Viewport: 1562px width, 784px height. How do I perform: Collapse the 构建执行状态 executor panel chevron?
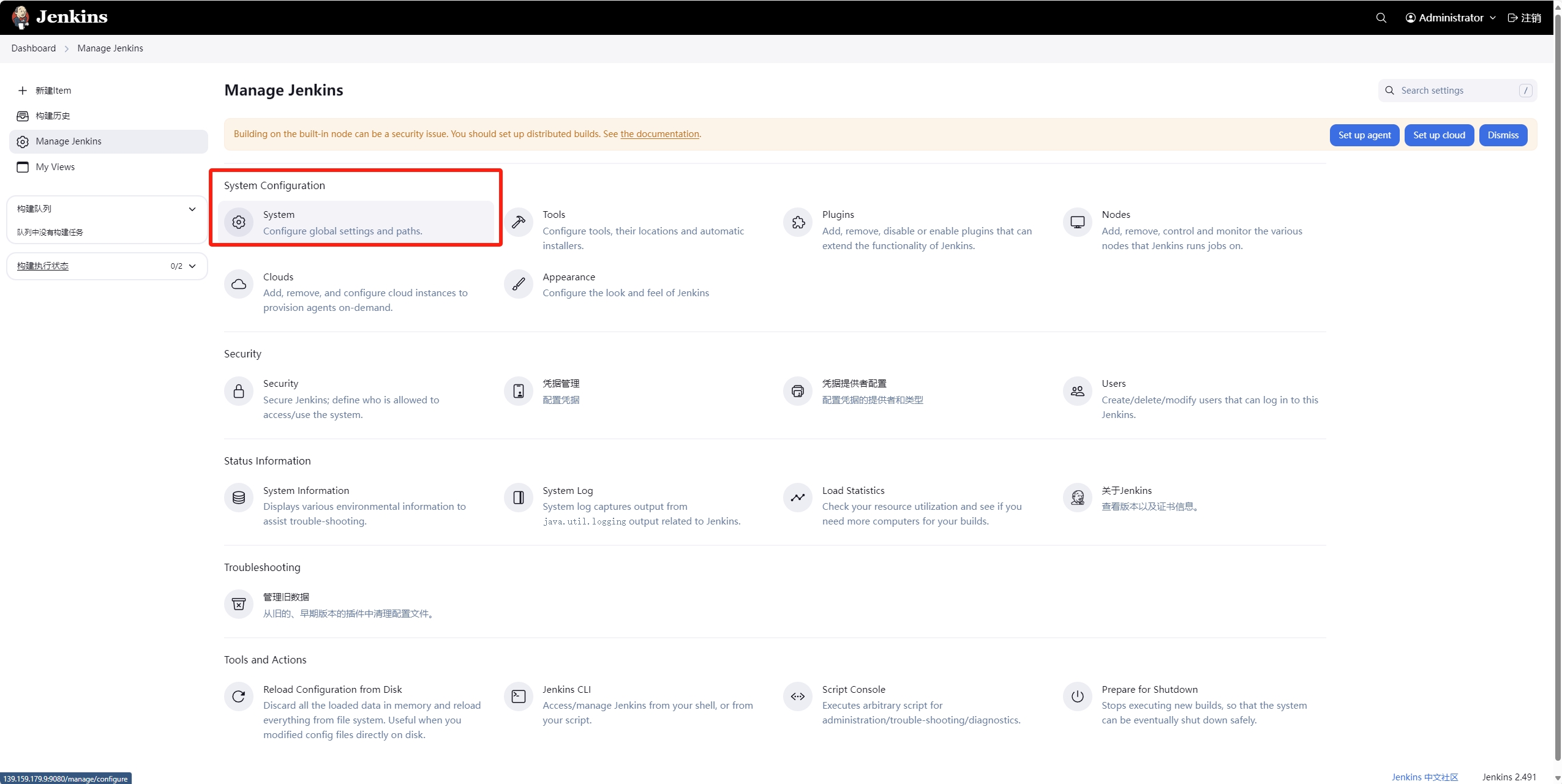192,266
